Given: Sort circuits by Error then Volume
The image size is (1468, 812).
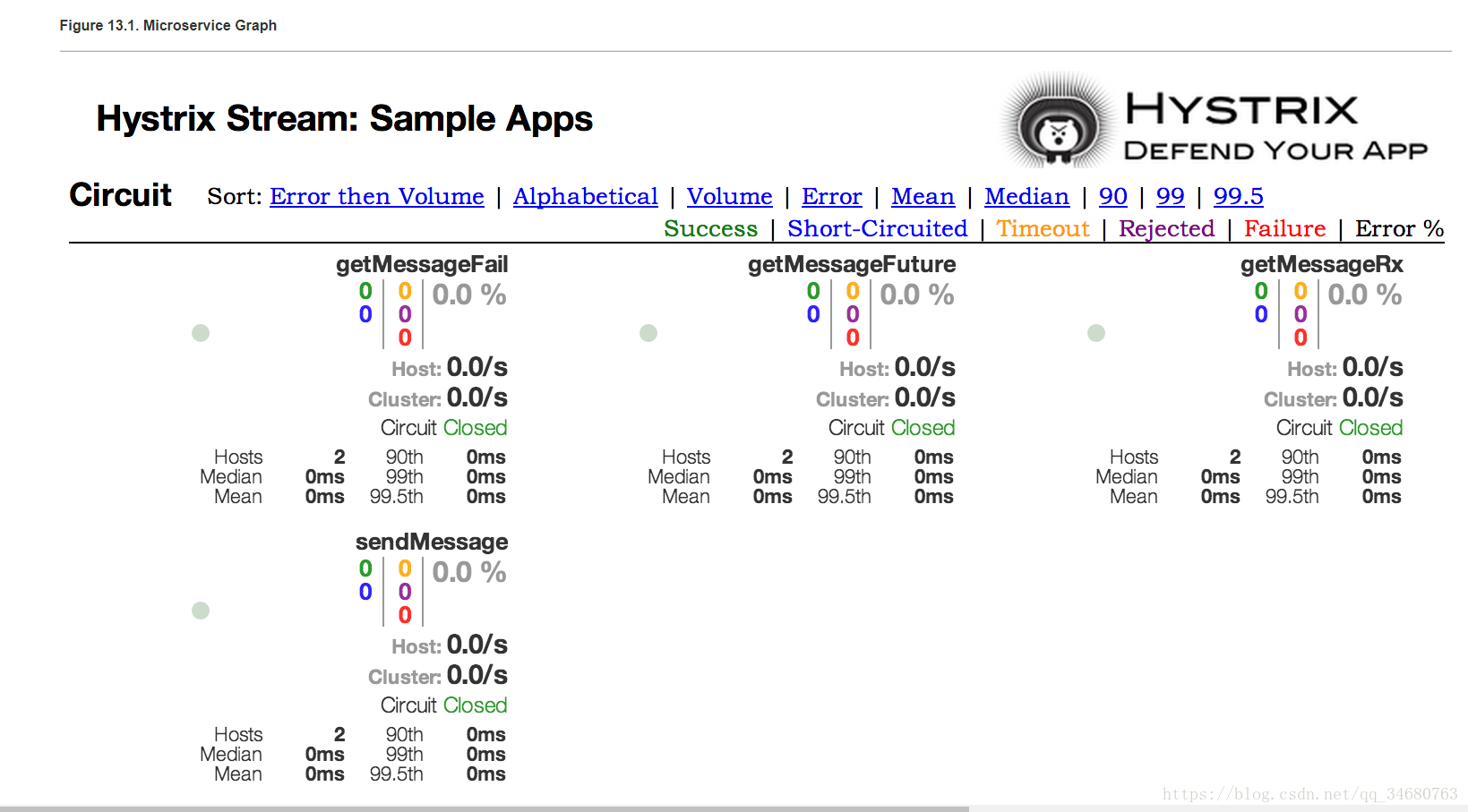Looking at the screenshot, I should coord(377,197).
